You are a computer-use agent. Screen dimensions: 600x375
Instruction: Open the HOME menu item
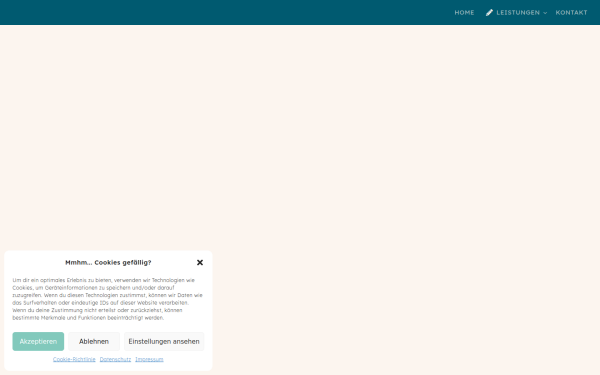(x=464, y=13)
